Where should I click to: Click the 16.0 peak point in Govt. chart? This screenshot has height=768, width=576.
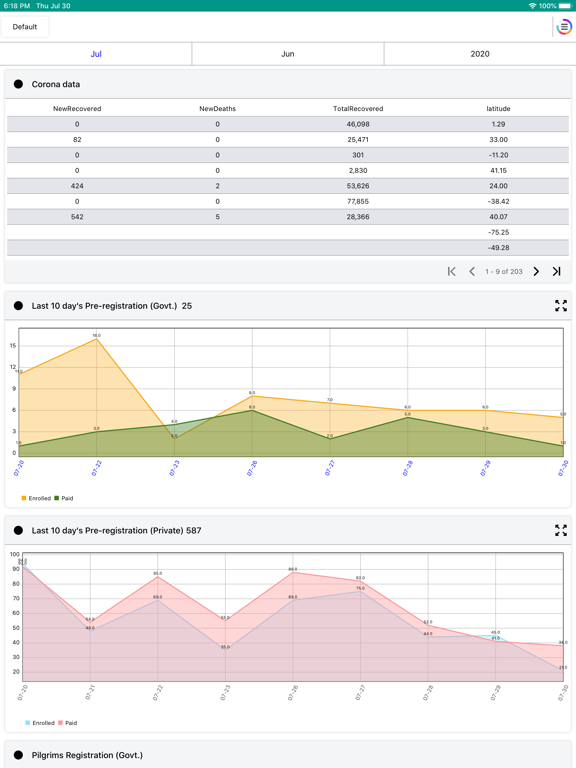(x=96, y=338)
